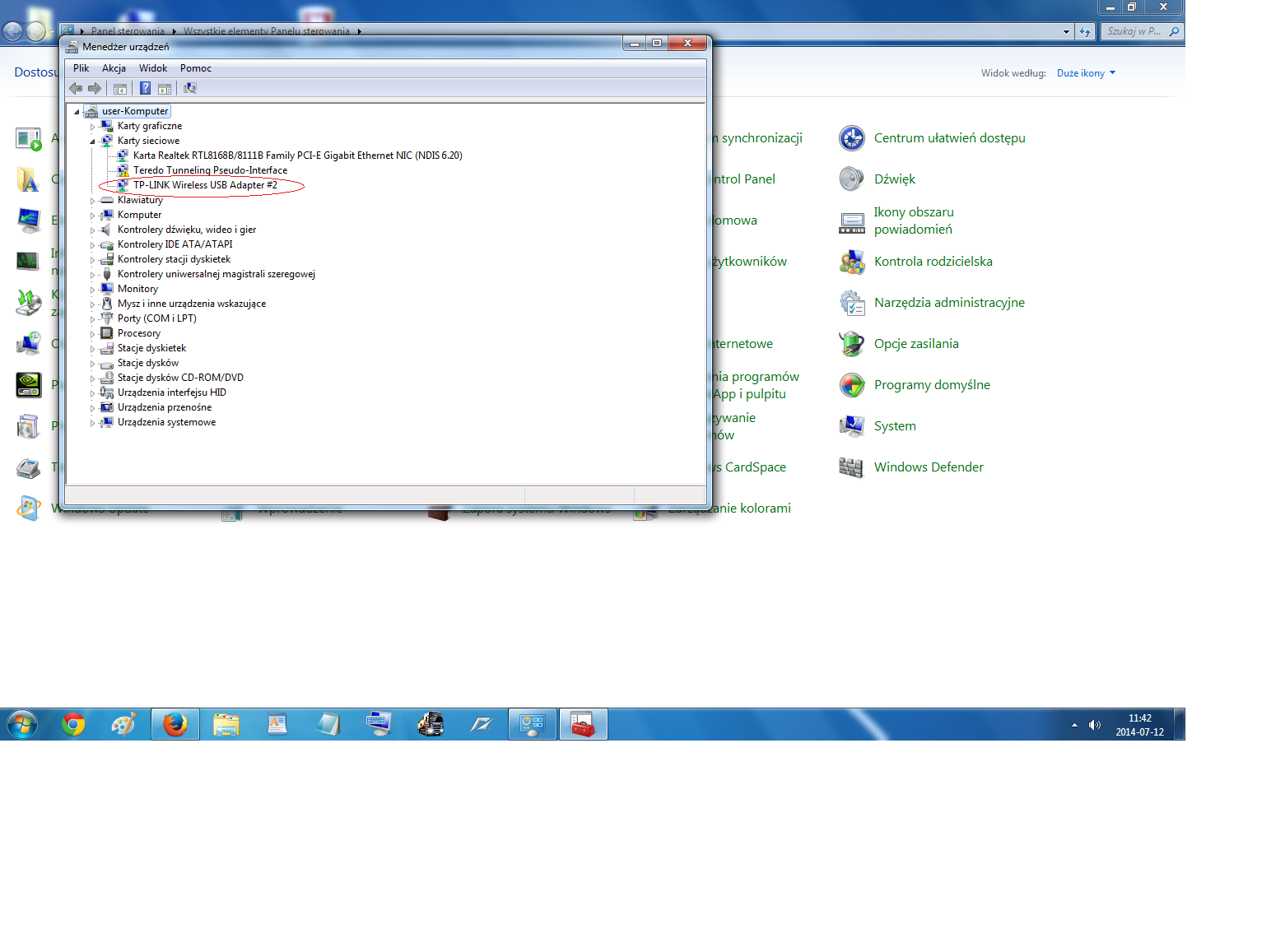Viewport: 1271px width, 952px height.
Task: Open Windows Defender icon in Control Panel
Action: pyautogui.click(x=852, y=467)
